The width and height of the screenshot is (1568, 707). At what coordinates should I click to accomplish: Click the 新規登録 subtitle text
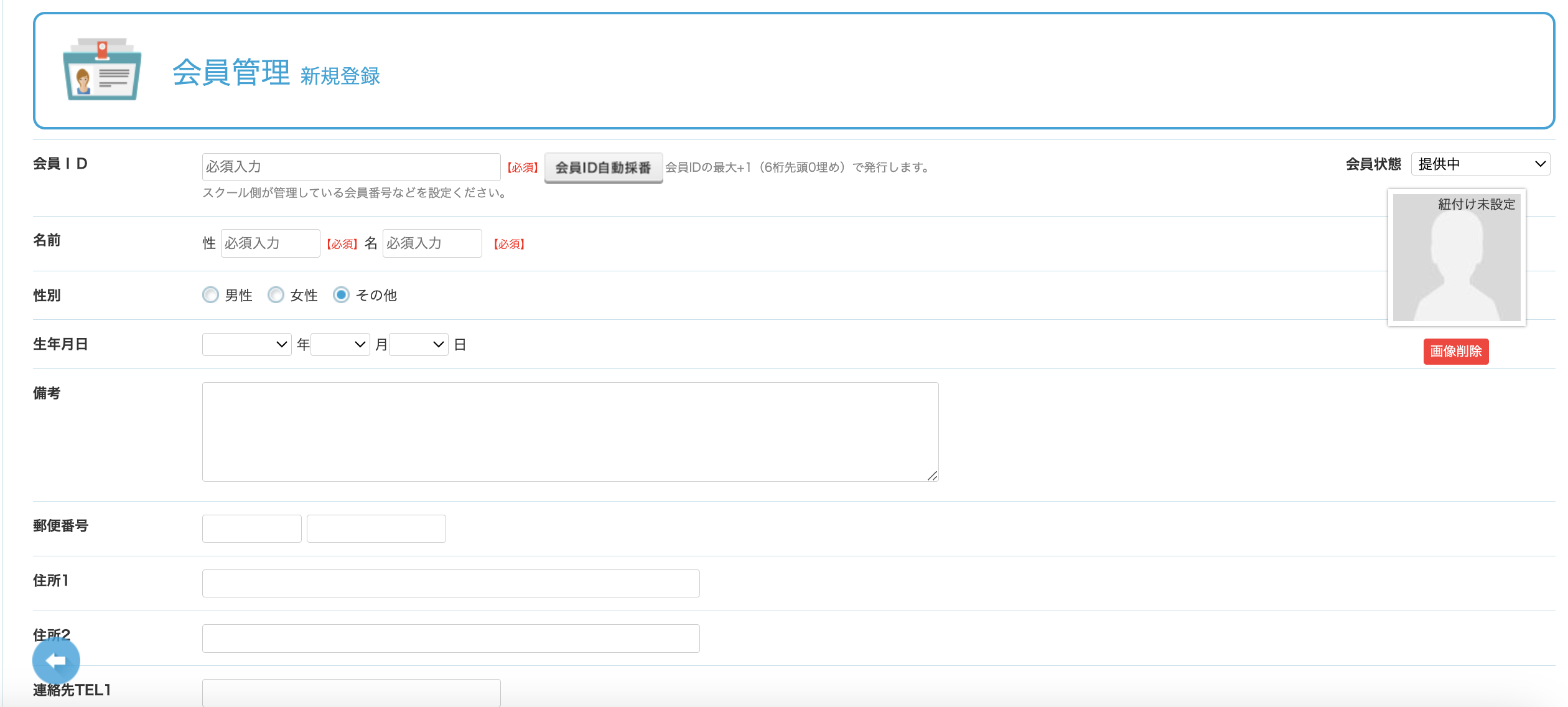coord(340,77)
